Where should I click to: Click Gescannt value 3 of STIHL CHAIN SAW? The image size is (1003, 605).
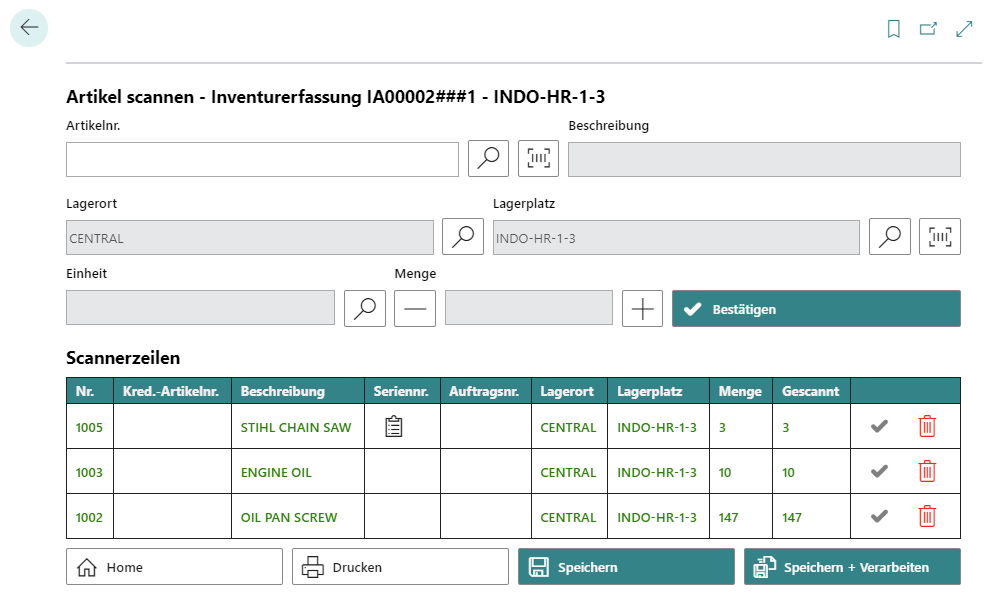(x=786, y=427)
